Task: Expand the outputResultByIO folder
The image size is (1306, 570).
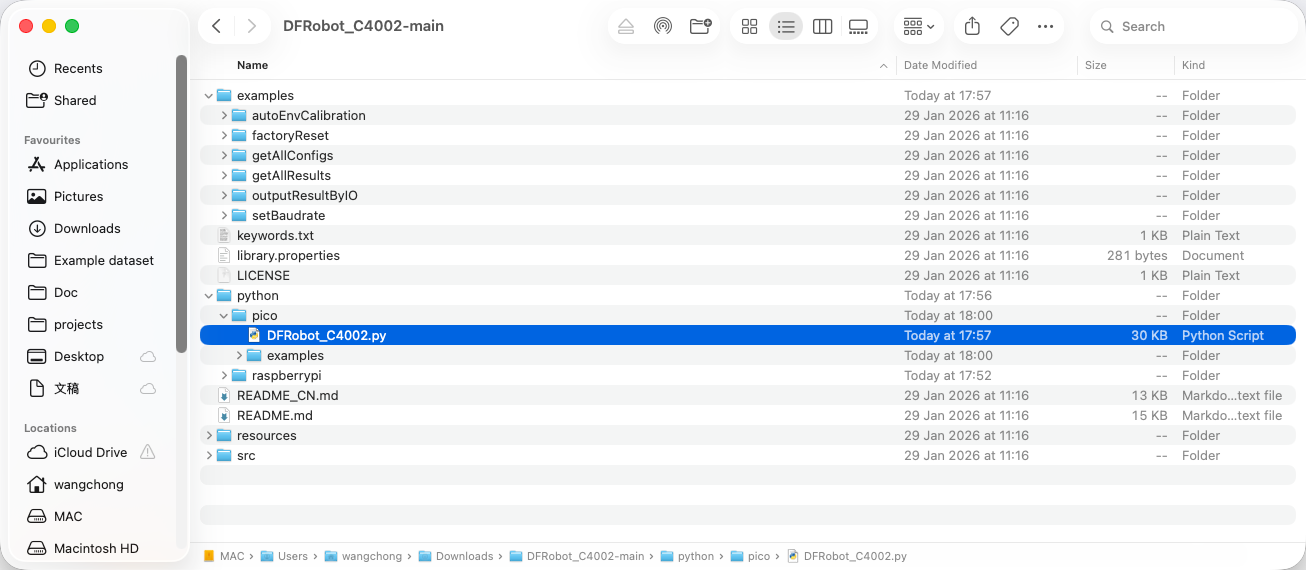Action: click(x=224, y=196)
